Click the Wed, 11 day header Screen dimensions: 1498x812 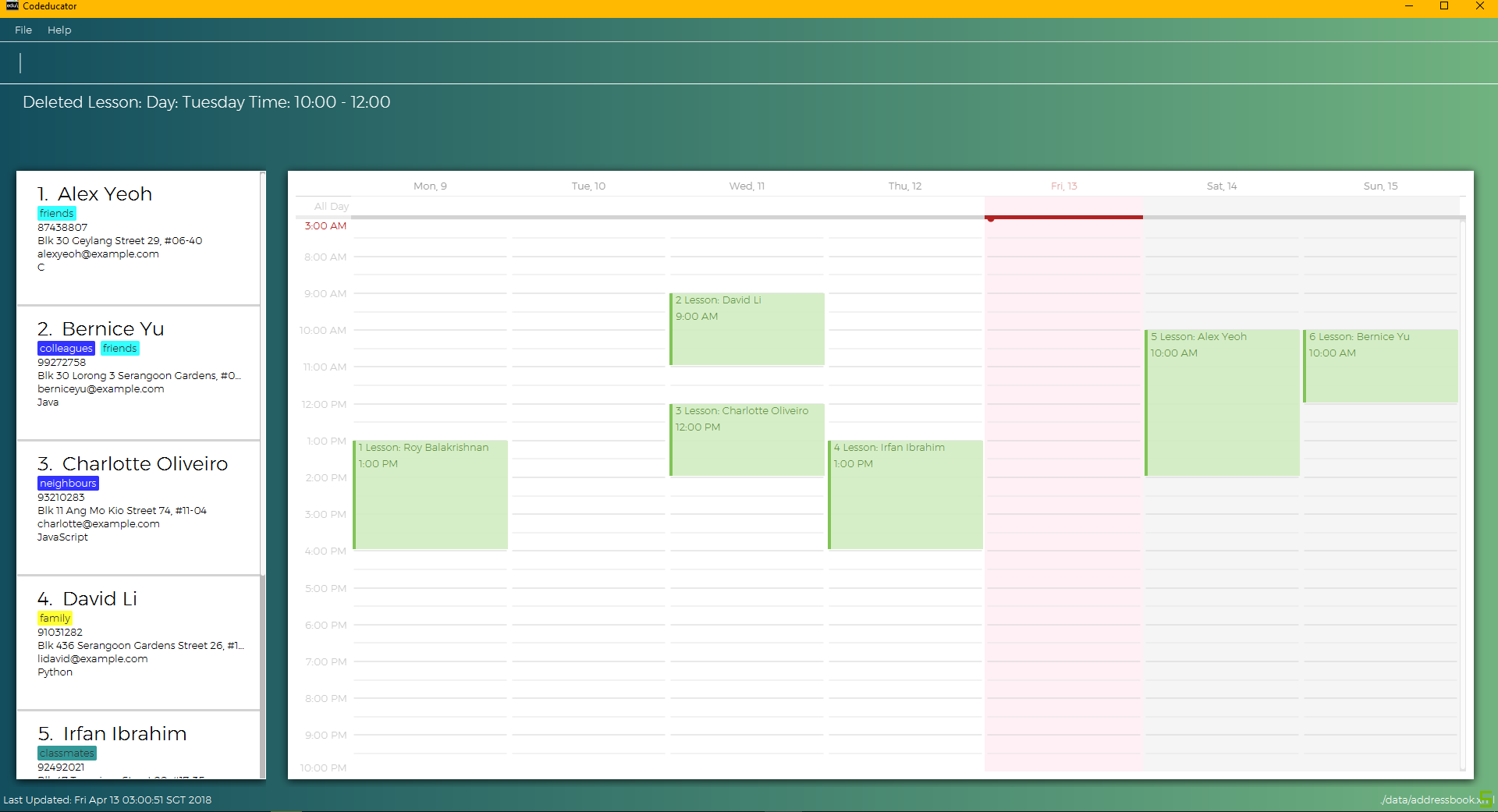[747, 186]
